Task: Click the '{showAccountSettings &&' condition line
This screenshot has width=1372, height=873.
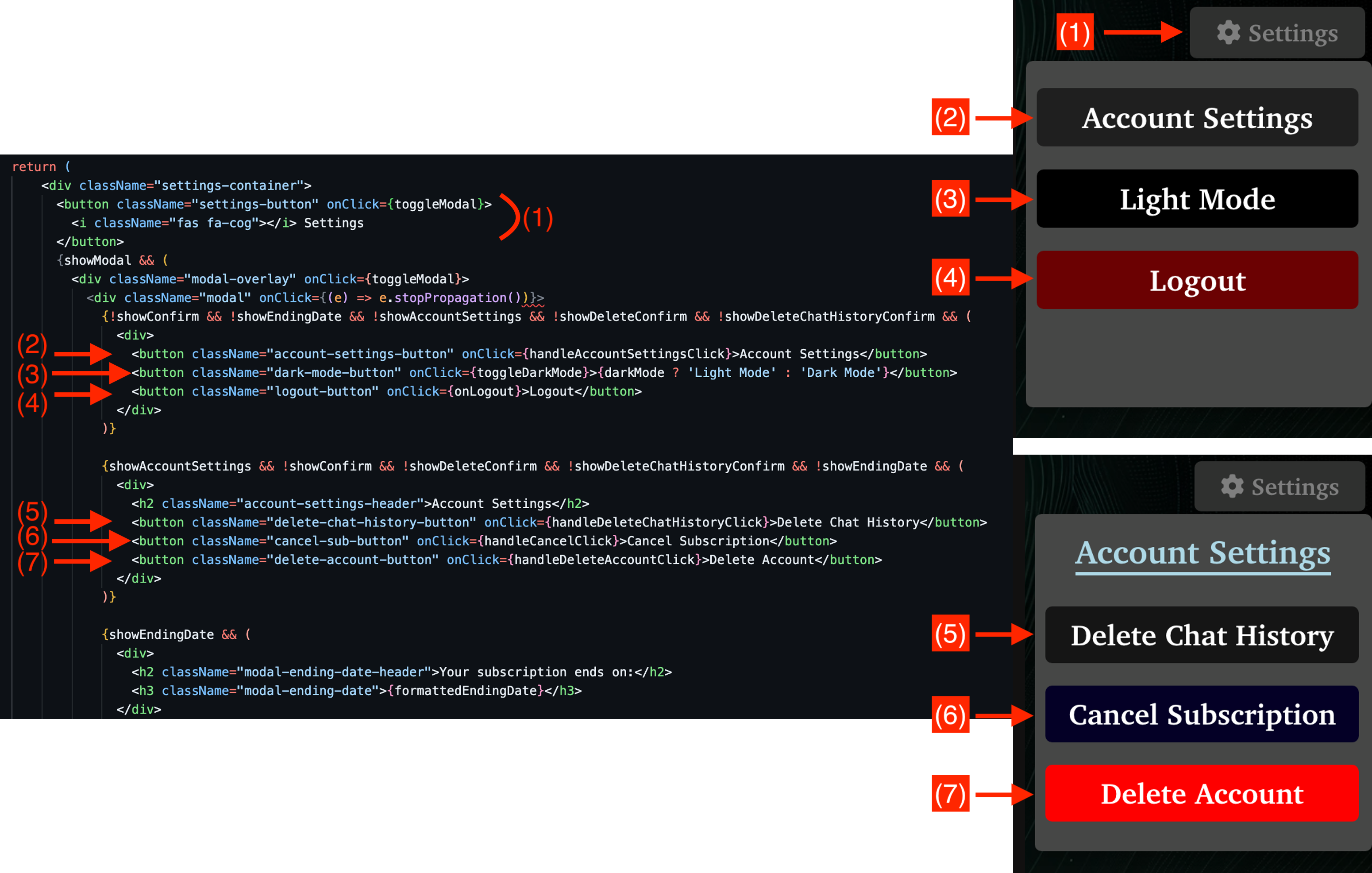Action: coord(533,466)
